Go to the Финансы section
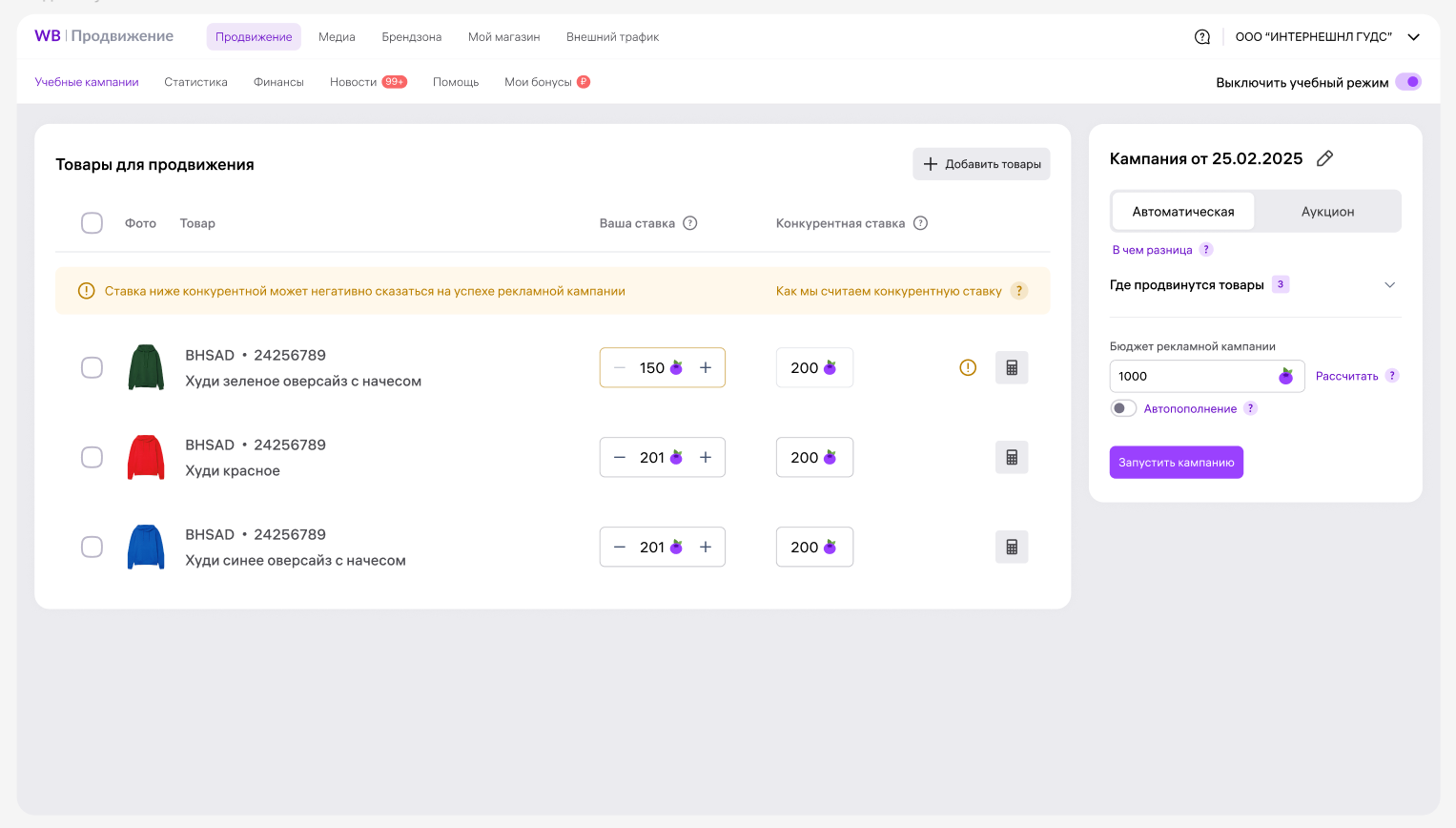Image resolution: width=1456 pixels, height=828 pixels. point(278,82)
